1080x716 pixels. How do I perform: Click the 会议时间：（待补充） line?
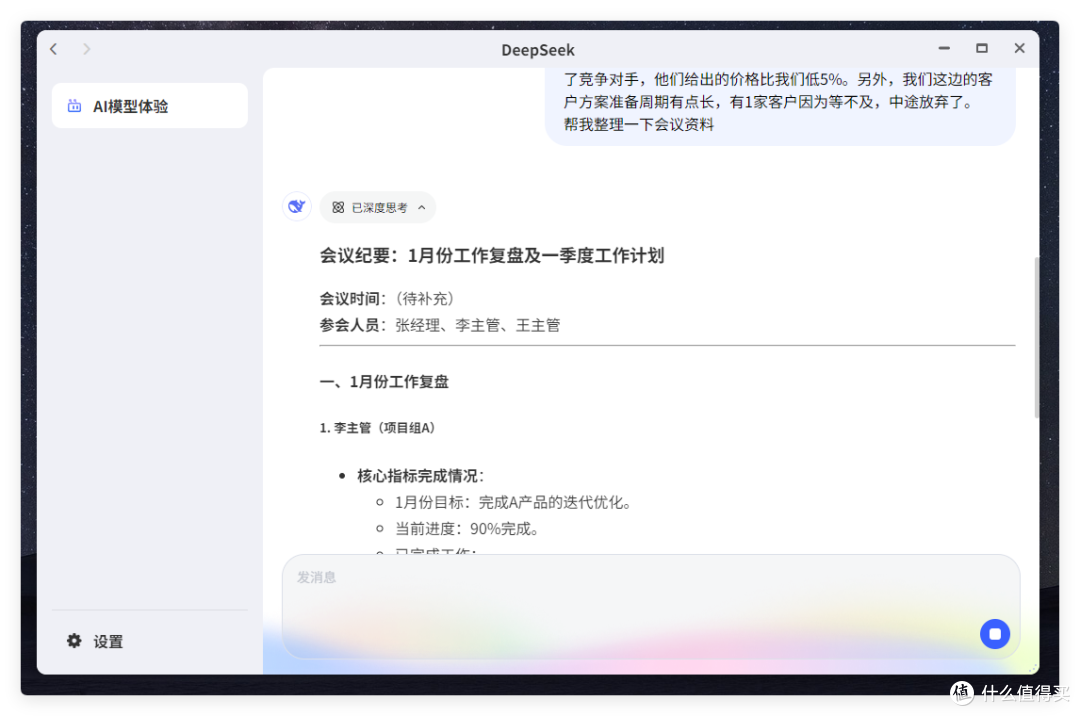click(x=386, y=299)
